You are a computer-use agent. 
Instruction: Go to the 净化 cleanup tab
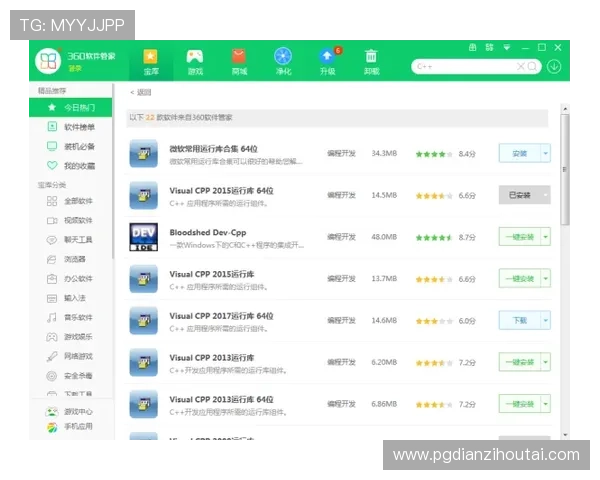coord(283,61)
